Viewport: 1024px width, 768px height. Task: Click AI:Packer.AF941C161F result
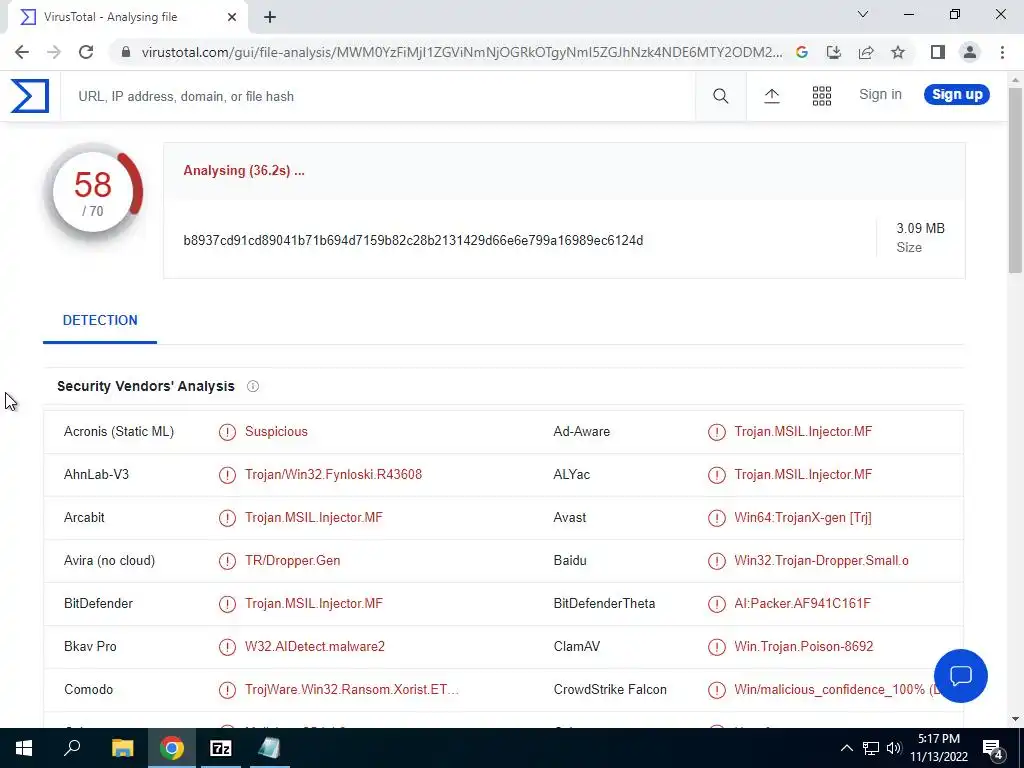[x=802, y=604]
